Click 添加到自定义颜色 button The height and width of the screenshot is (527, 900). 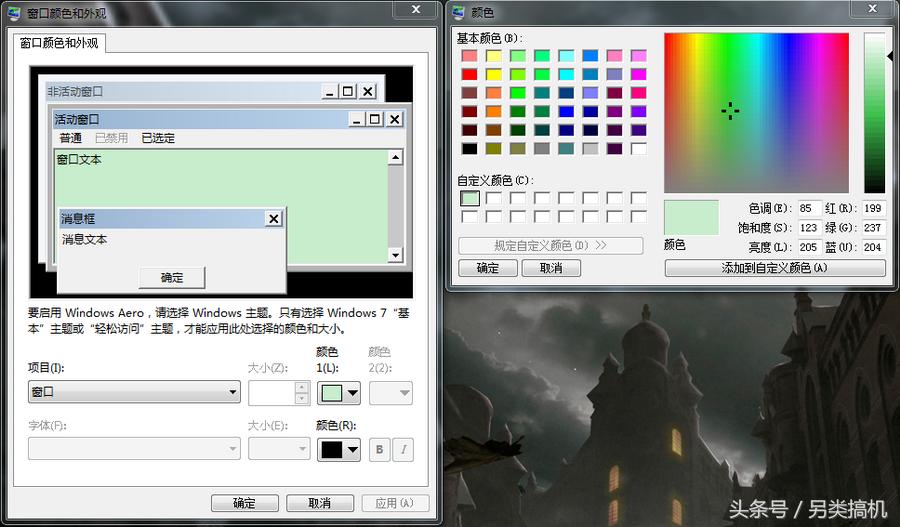(775, 268)
